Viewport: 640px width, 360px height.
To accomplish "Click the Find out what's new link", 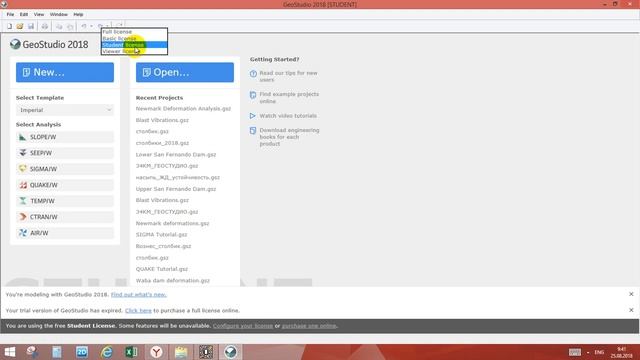I will click(139, 294).
